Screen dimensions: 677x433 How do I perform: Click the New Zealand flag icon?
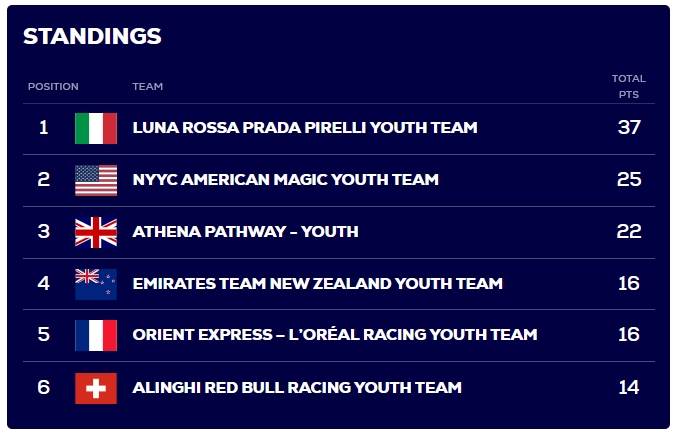(x=96, y=284)
